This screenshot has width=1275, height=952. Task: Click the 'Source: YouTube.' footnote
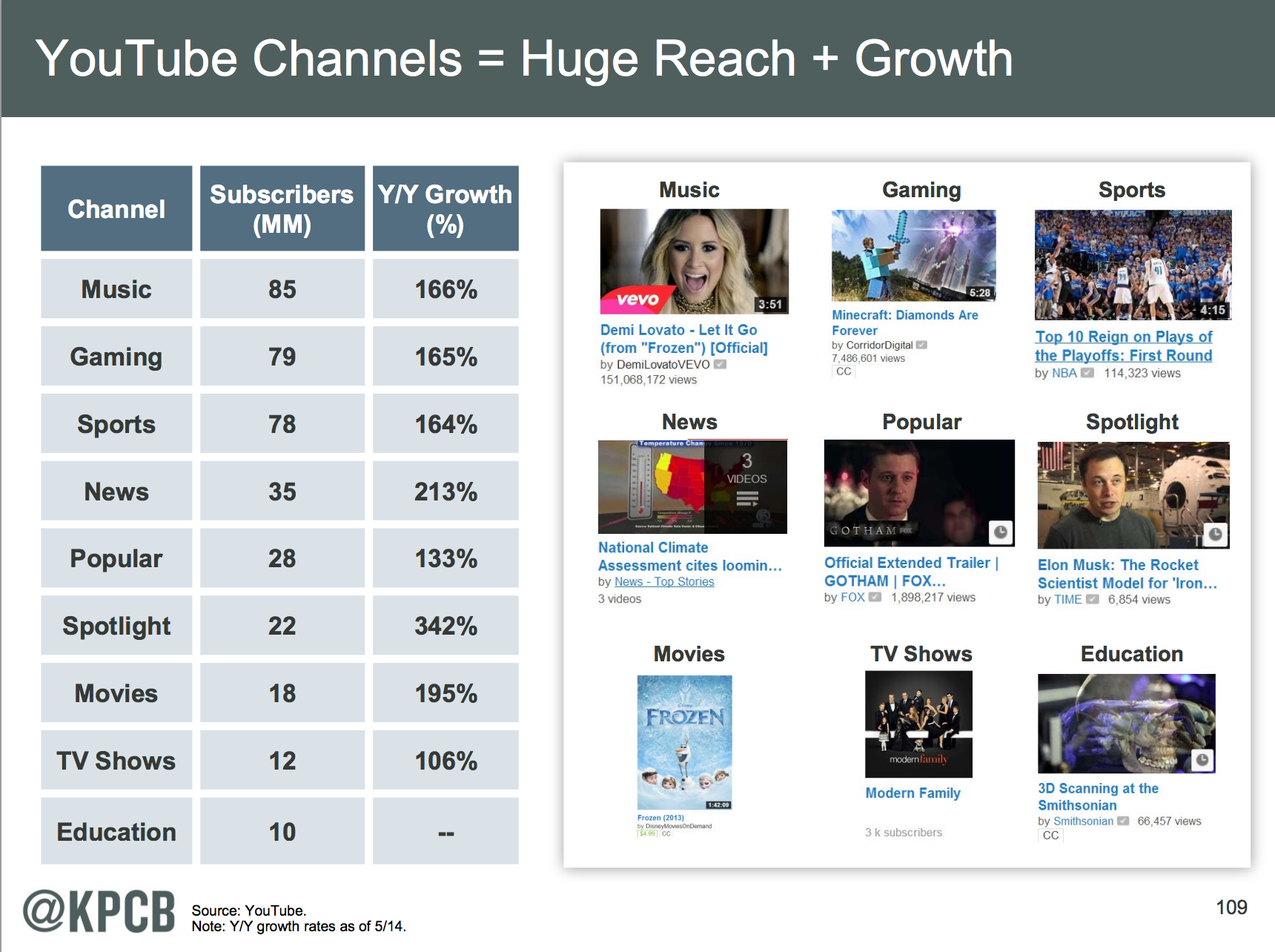tap(249, 910)
